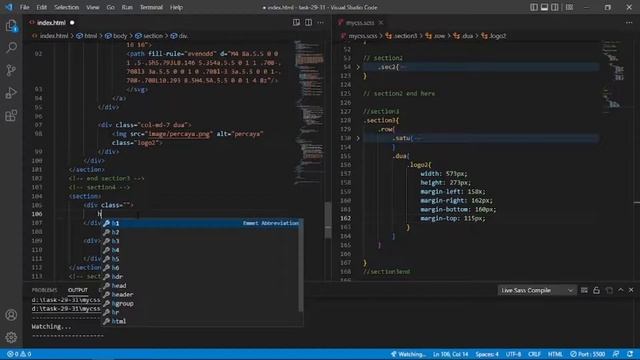Open the Search view in activity bar
The image size is (640, 360).
pyautogui.click(x=11, y=48)
